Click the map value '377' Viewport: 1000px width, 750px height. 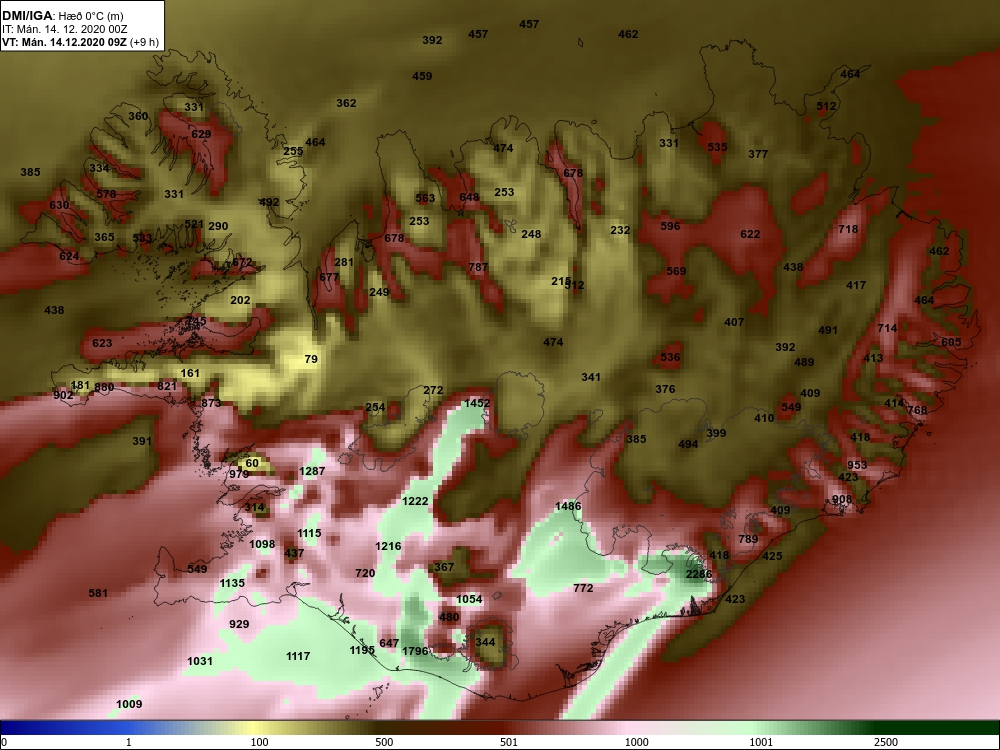(x=758, y=154)
